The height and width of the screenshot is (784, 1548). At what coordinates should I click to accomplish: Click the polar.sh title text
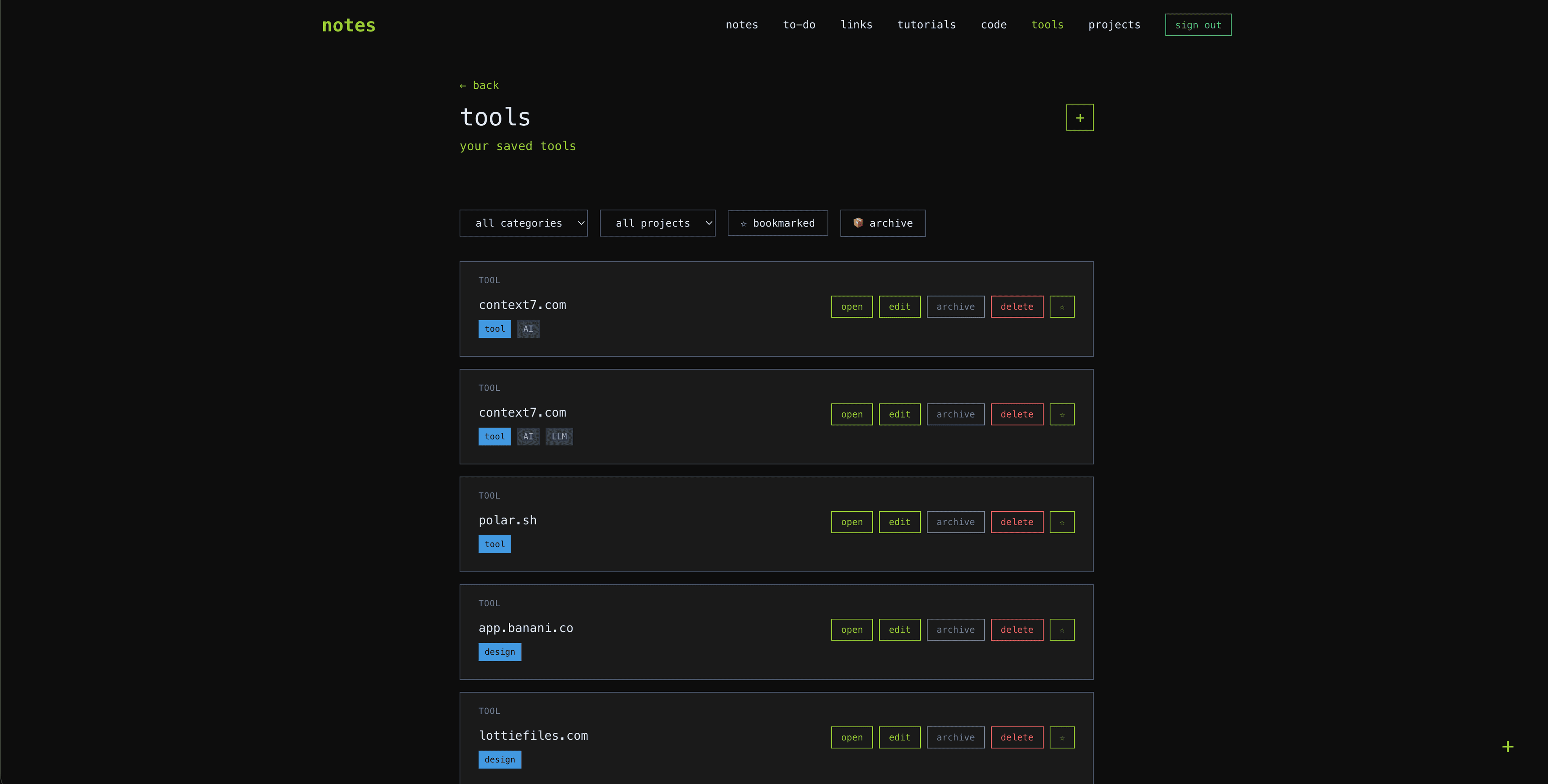(x=507, y=520)
